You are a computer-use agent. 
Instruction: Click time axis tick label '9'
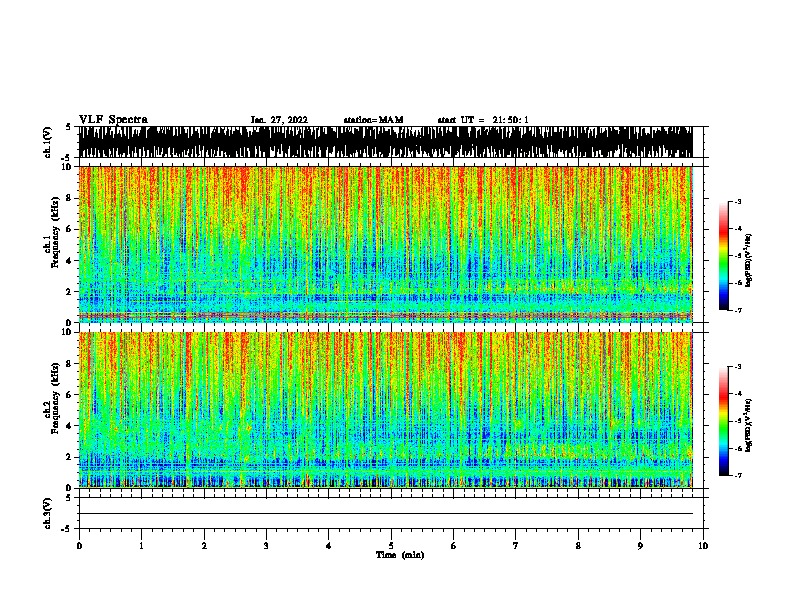[640, 546]
